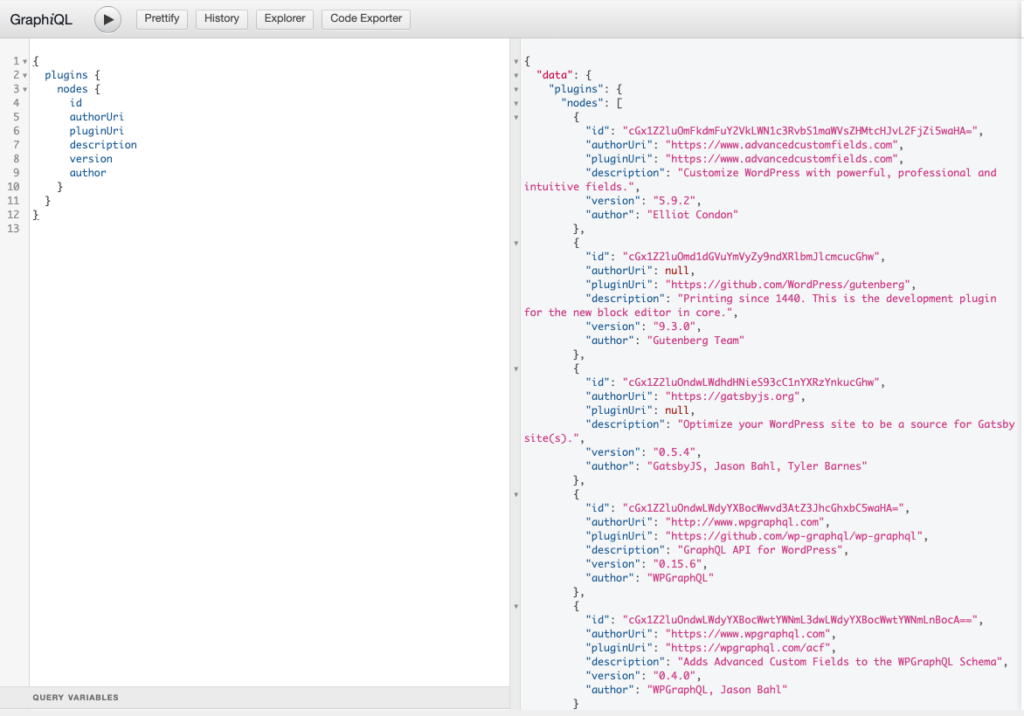Open the History panel
This screenshot has width=1024, height=716.
[221, 19]
